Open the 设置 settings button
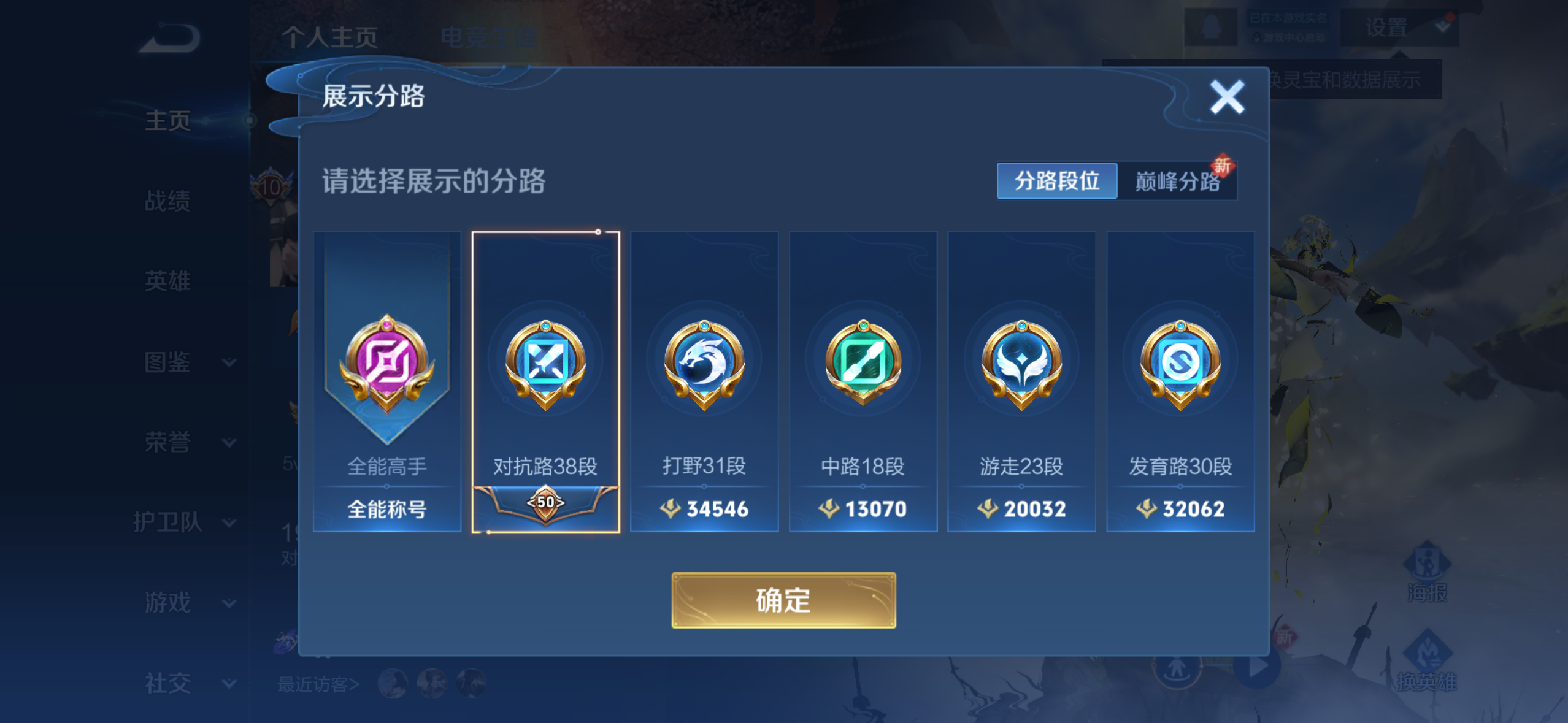Screen dimensions: 1568x723 tap(1388, 28)
